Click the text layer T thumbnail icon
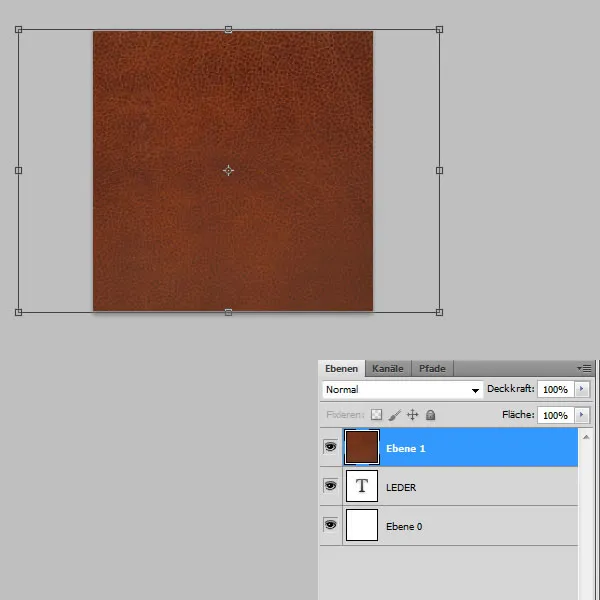Image resolution: width=600 pixels, height=600 pixels. click(362, 487)
